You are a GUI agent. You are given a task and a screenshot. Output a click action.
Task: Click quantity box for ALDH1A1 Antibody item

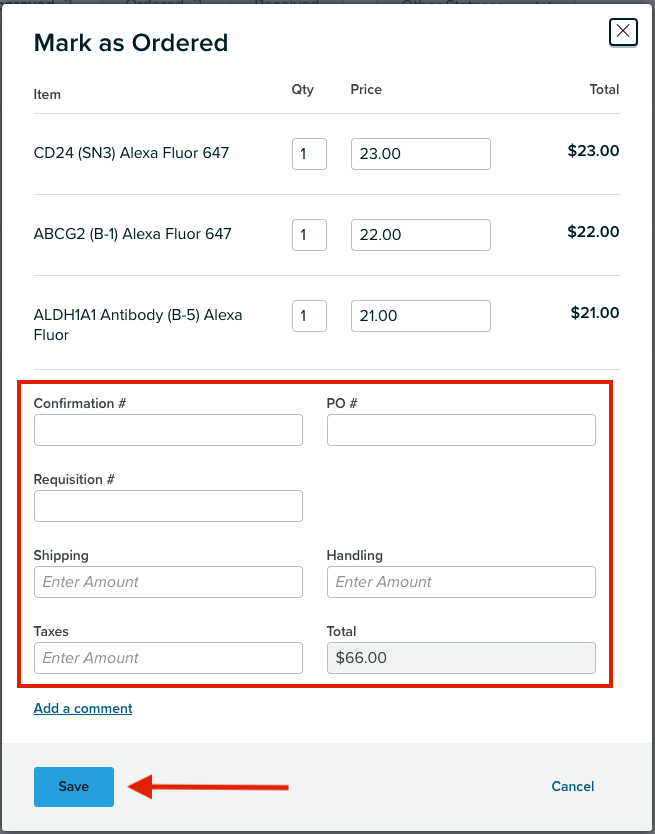tap(309, 316)
